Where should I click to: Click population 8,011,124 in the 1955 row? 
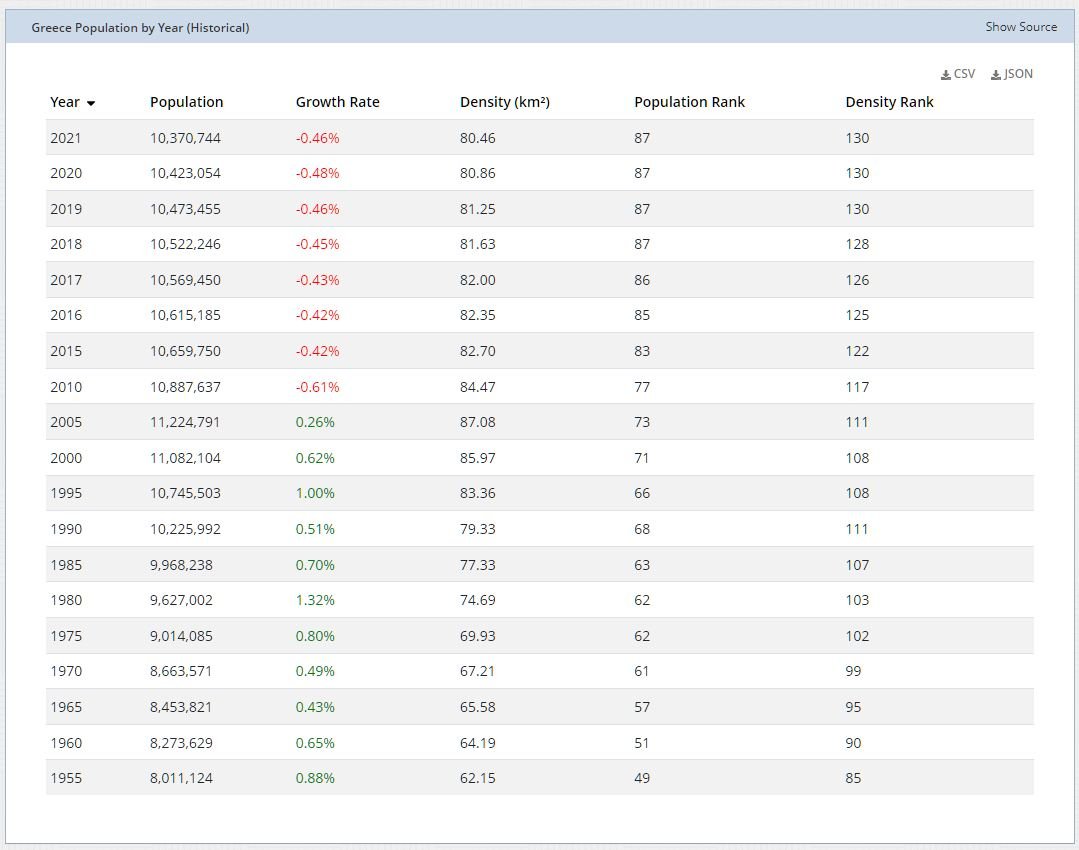181,778
